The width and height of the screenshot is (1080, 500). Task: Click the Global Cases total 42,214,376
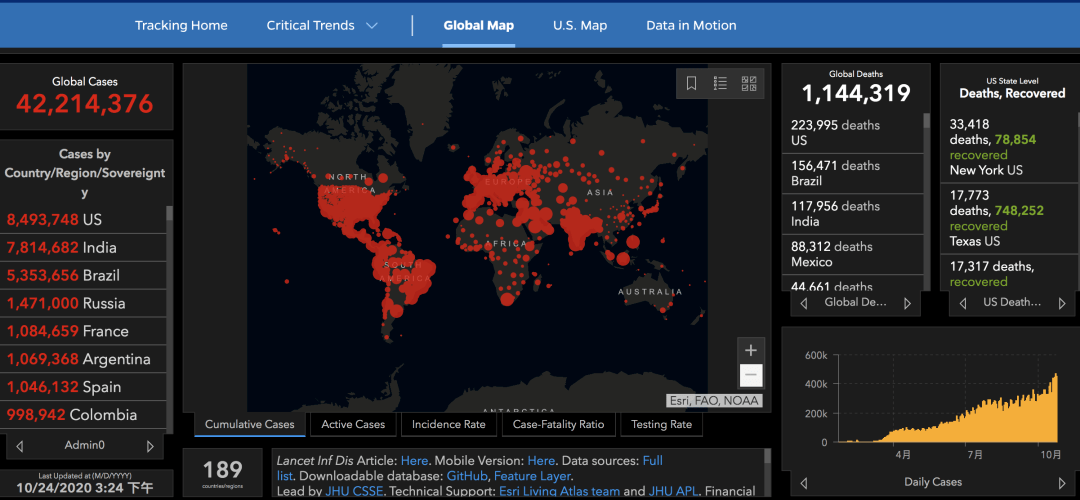coord(85,104)
